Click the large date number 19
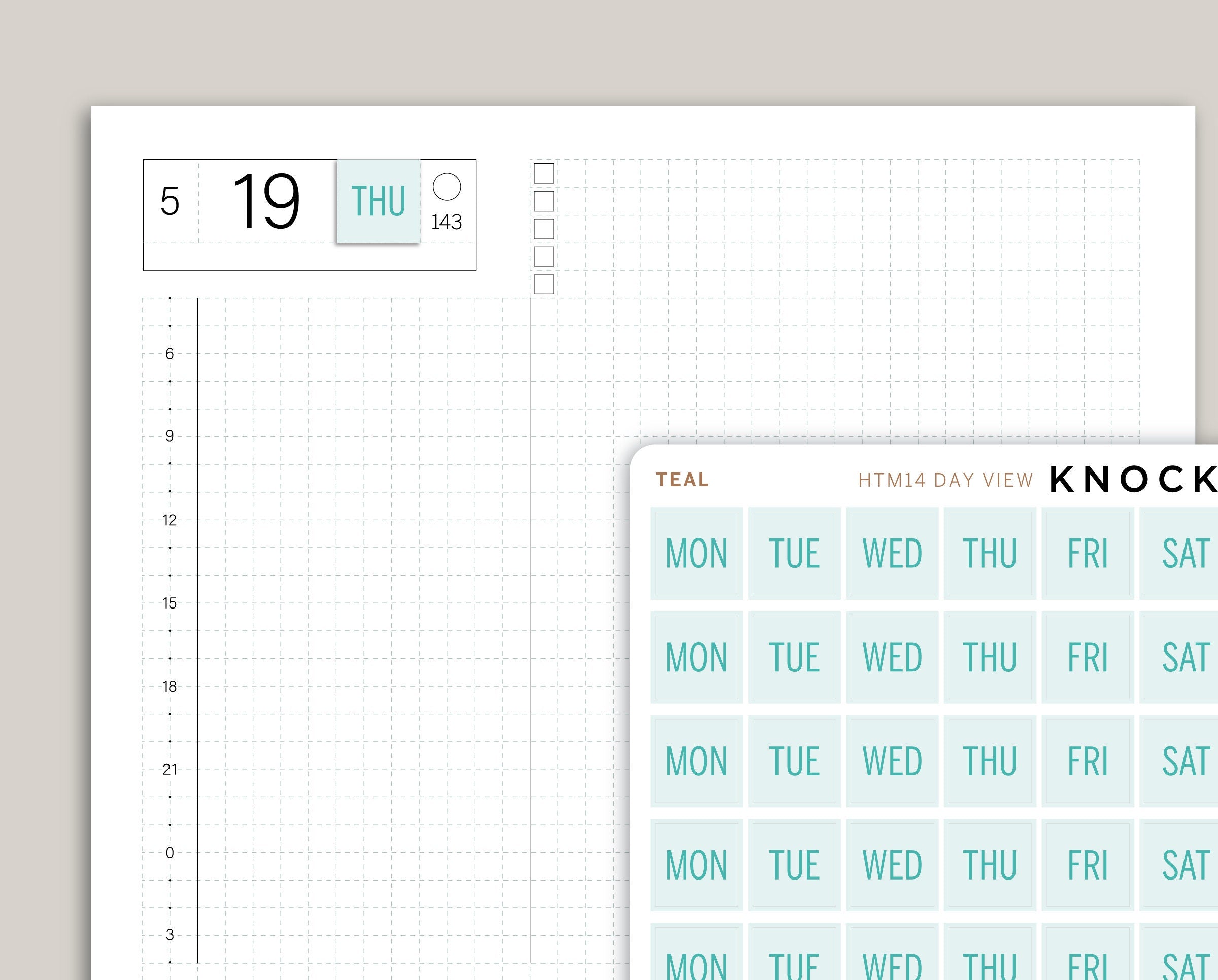 (265, 201)
